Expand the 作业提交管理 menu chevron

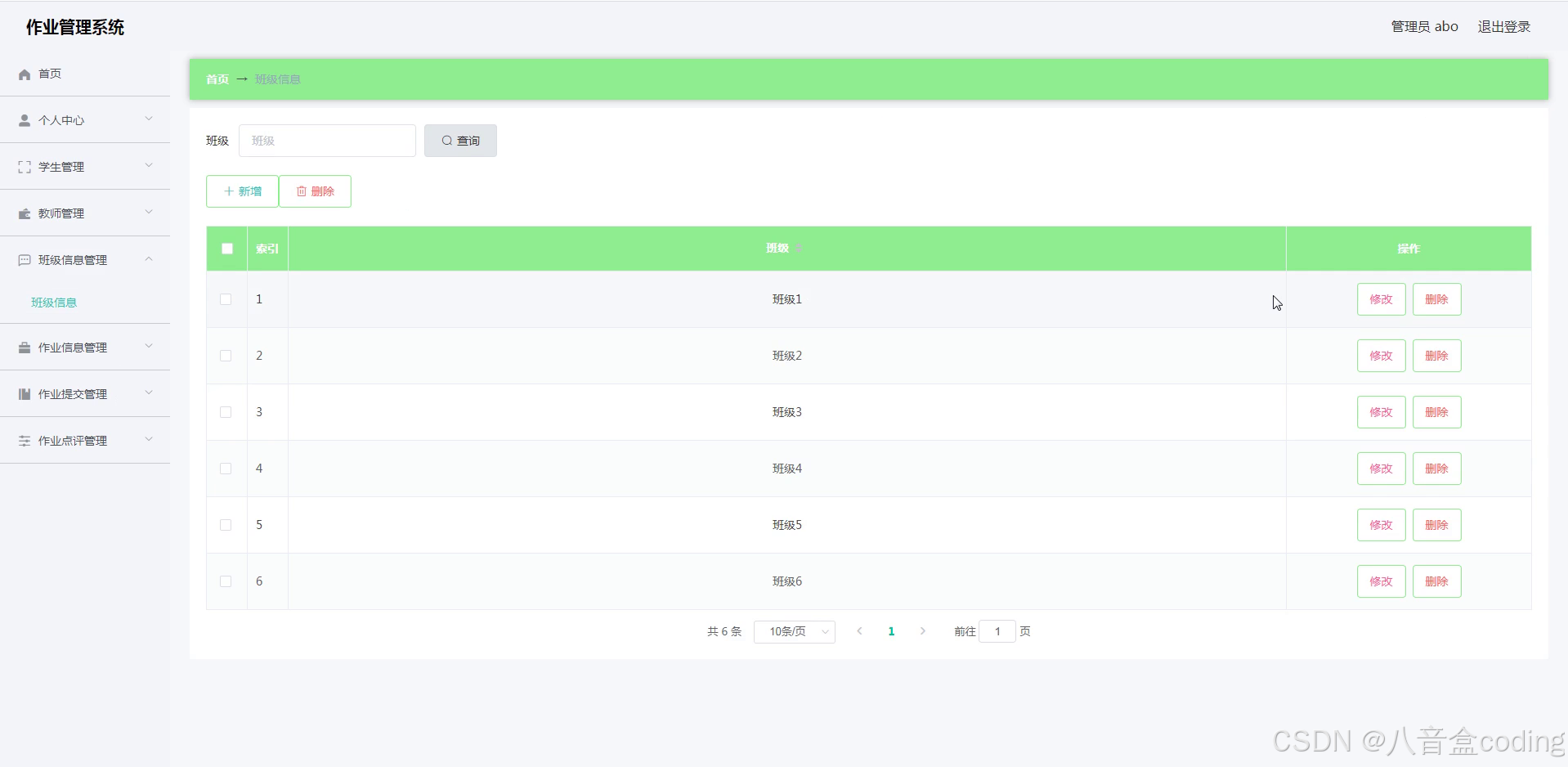coord(149,393)
